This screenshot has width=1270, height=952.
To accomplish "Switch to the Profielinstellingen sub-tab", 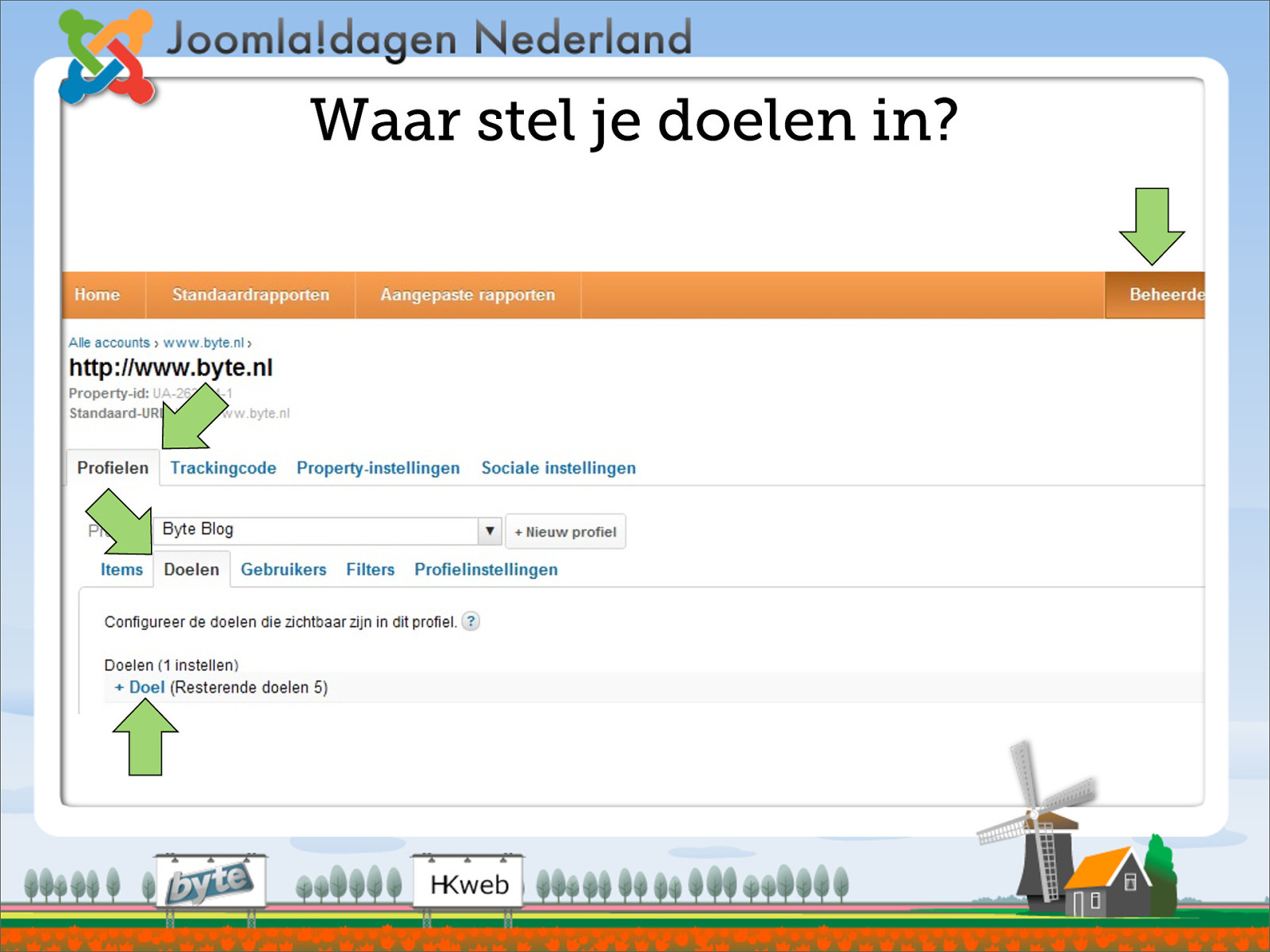I will (486, 570).
